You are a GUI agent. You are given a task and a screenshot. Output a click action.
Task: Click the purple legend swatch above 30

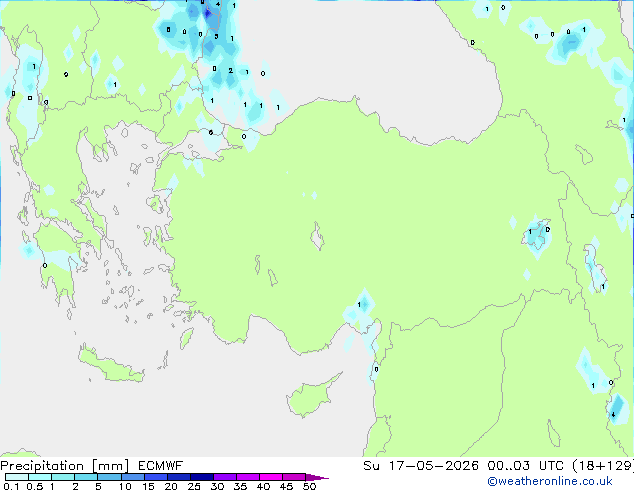[225, 477]
